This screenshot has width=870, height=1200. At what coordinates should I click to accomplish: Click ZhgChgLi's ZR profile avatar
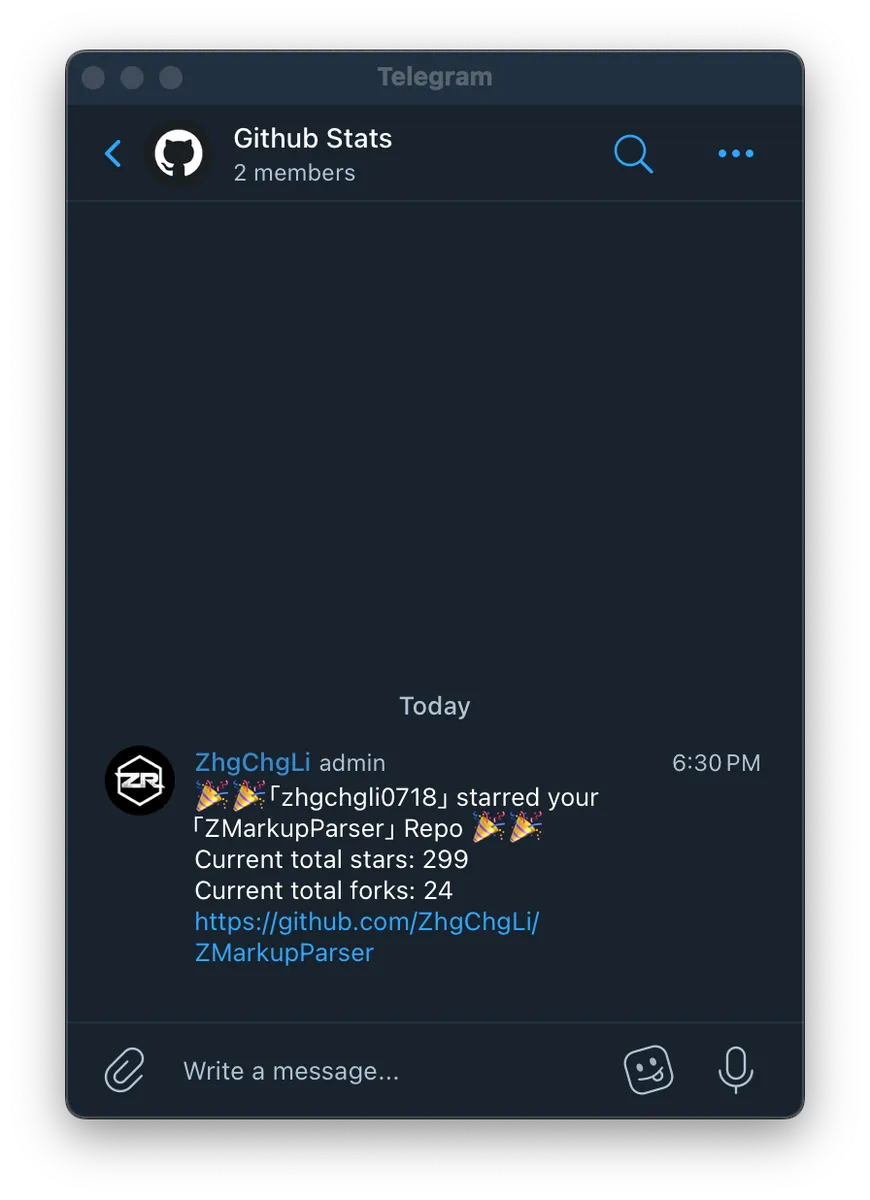(x=140, y=780)
